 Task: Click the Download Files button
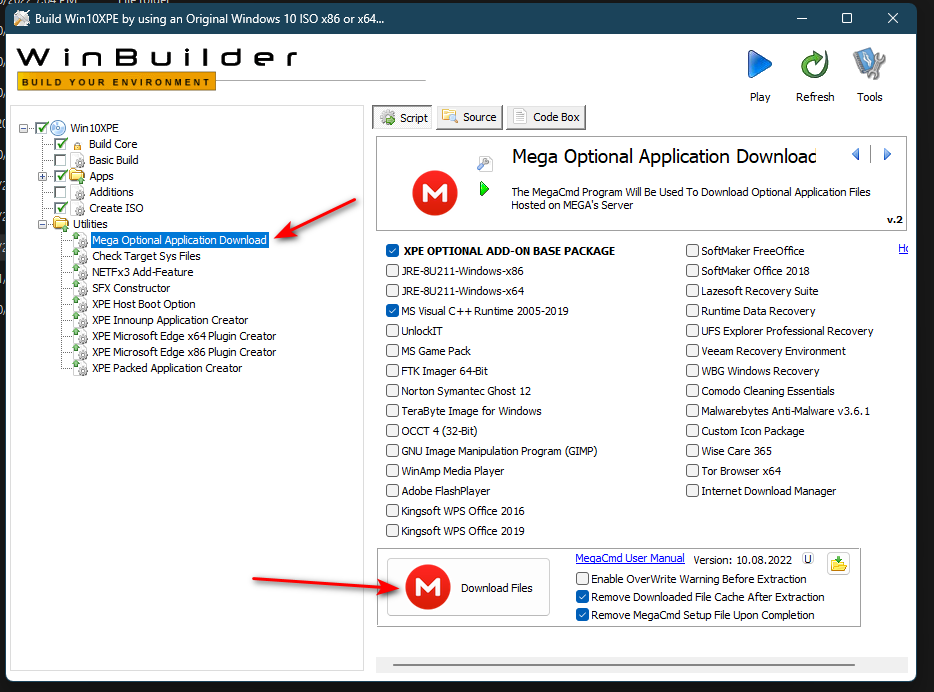[x=468, y=587]
